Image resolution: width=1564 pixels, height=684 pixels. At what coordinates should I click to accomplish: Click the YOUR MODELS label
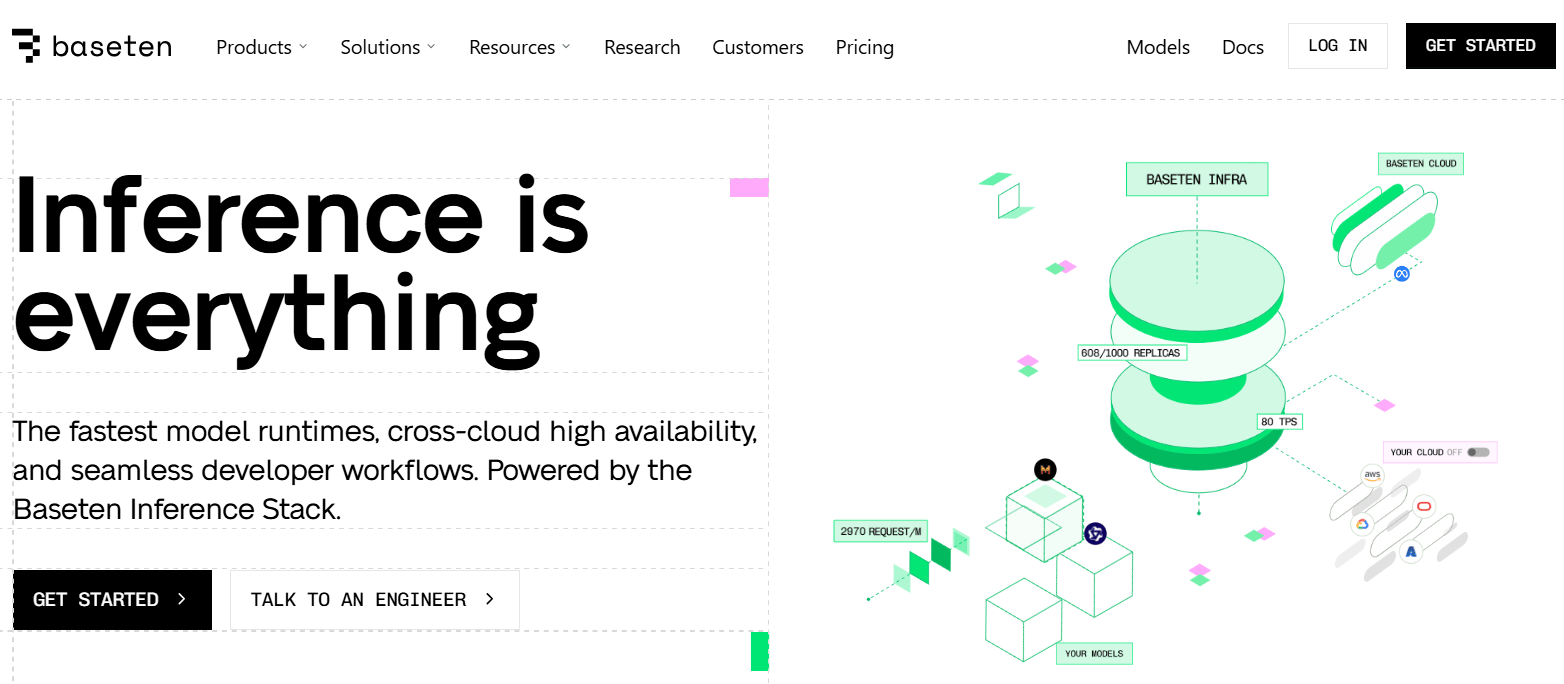click(x=1094, y=654)
